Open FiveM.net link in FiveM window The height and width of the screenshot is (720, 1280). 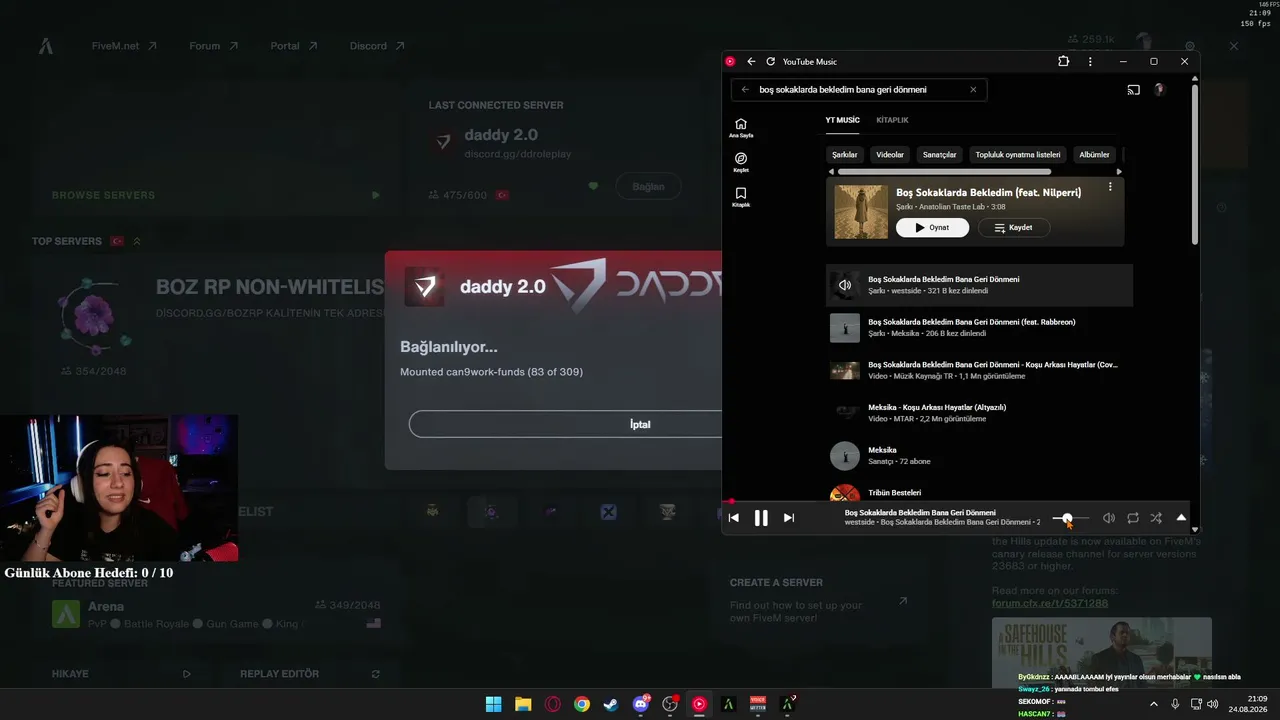[124, 46]
